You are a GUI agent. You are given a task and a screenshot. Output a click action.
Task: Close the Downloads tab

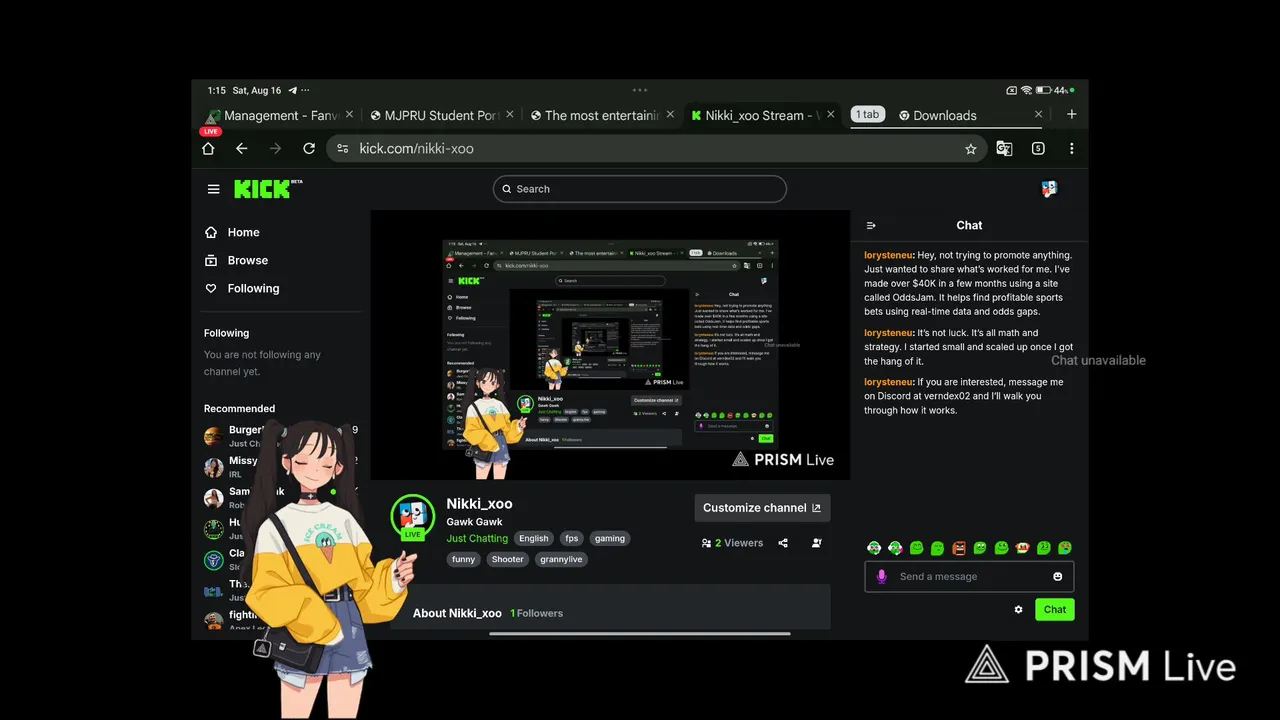[1038, 114]
